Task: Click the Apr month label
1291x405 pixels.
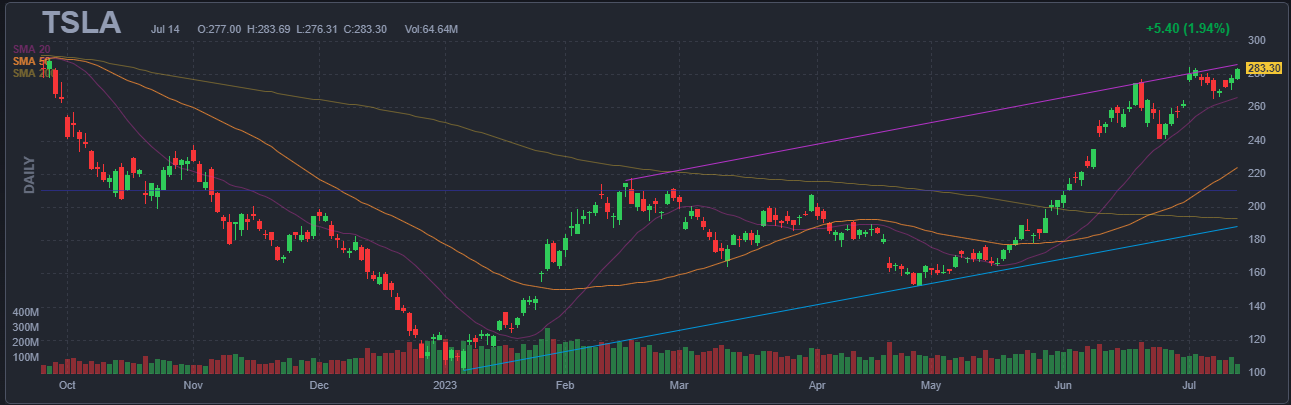Action: [x=817, y=384]
